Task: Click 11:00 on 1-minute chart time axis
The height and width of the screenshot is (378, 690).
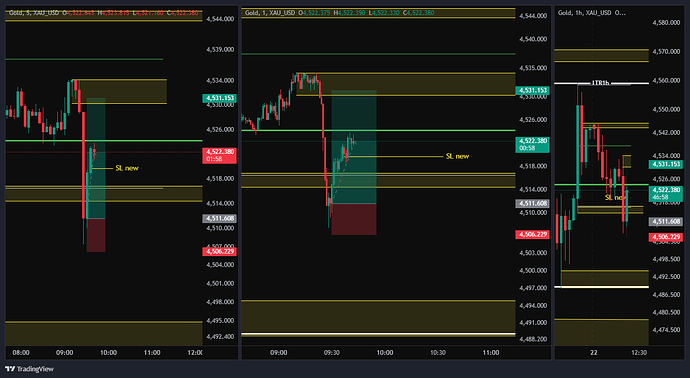Action: tap(491, 352)
